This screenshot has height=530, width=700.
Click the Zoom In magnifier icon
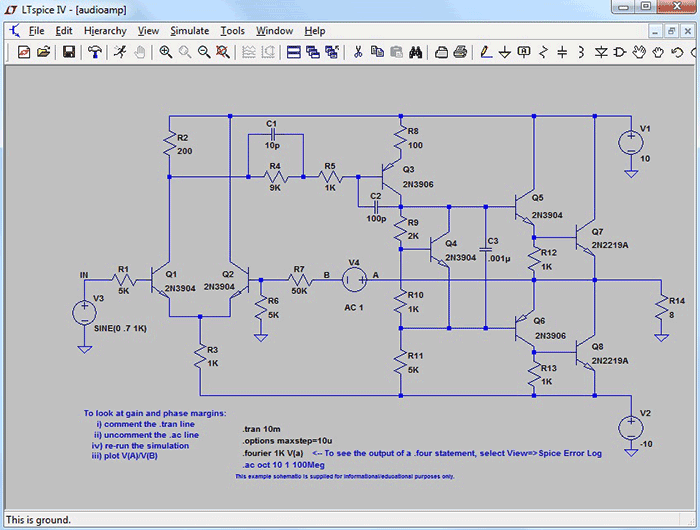(166, 52)
